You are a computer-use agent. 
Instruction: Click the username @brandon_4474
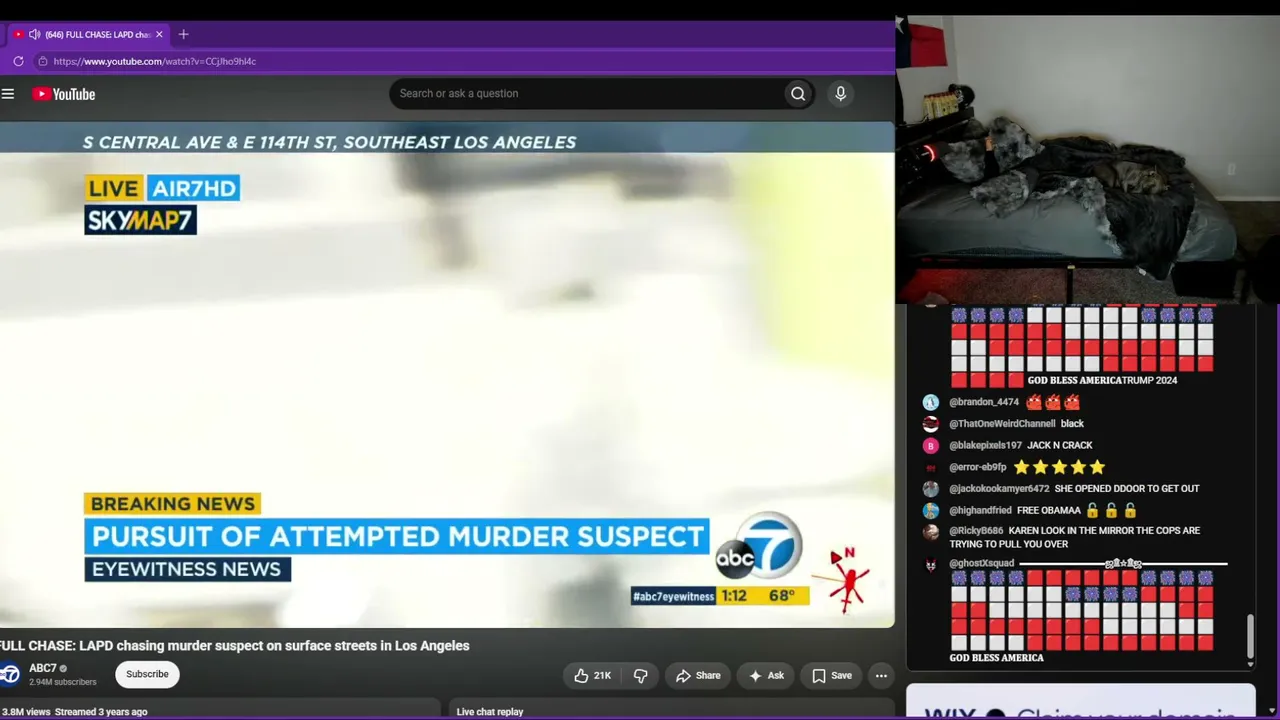(x=984, y=402)
